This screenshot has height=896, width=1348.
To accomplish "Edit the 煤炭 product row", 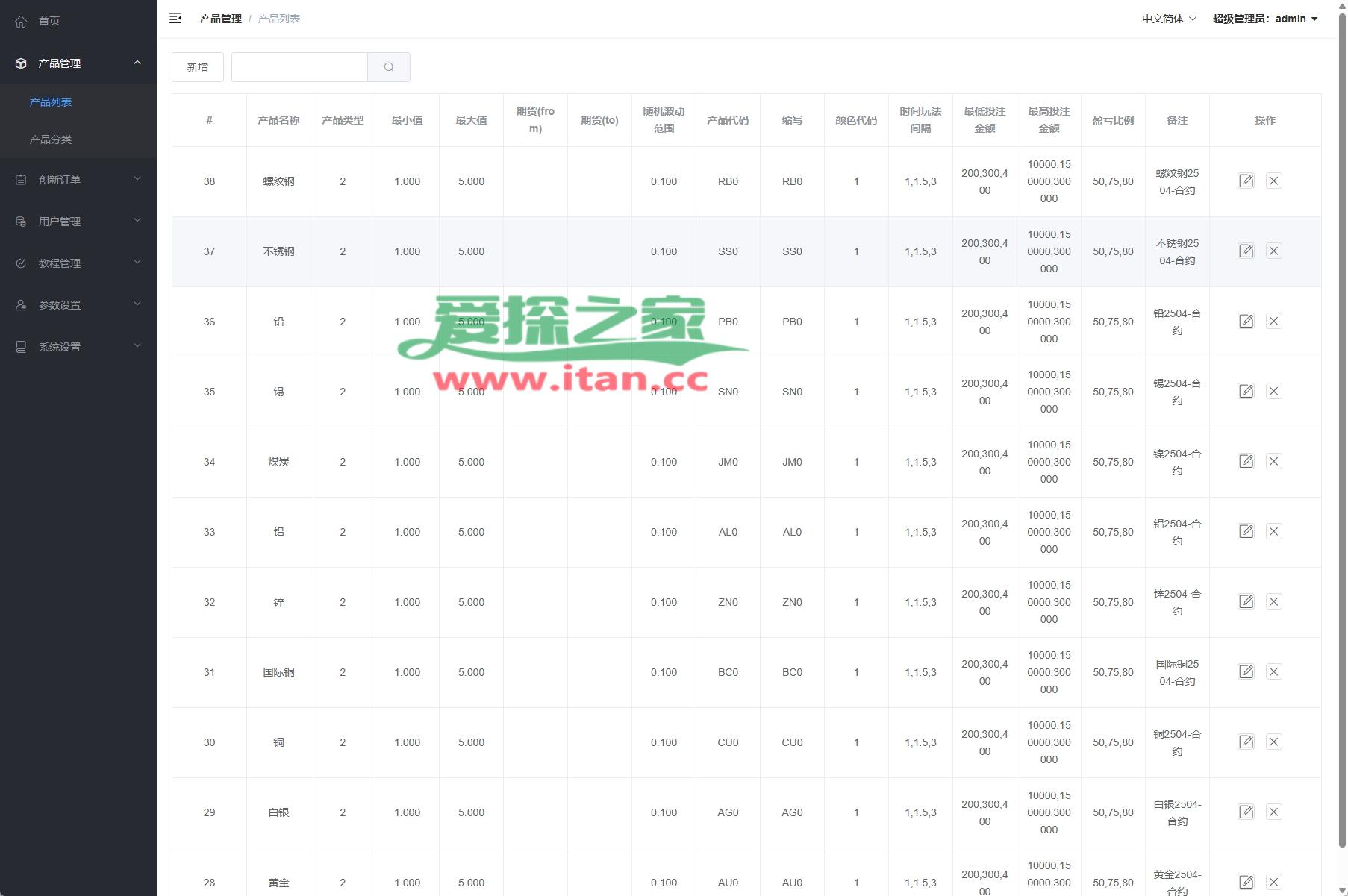I will (x=1246, y=462).
